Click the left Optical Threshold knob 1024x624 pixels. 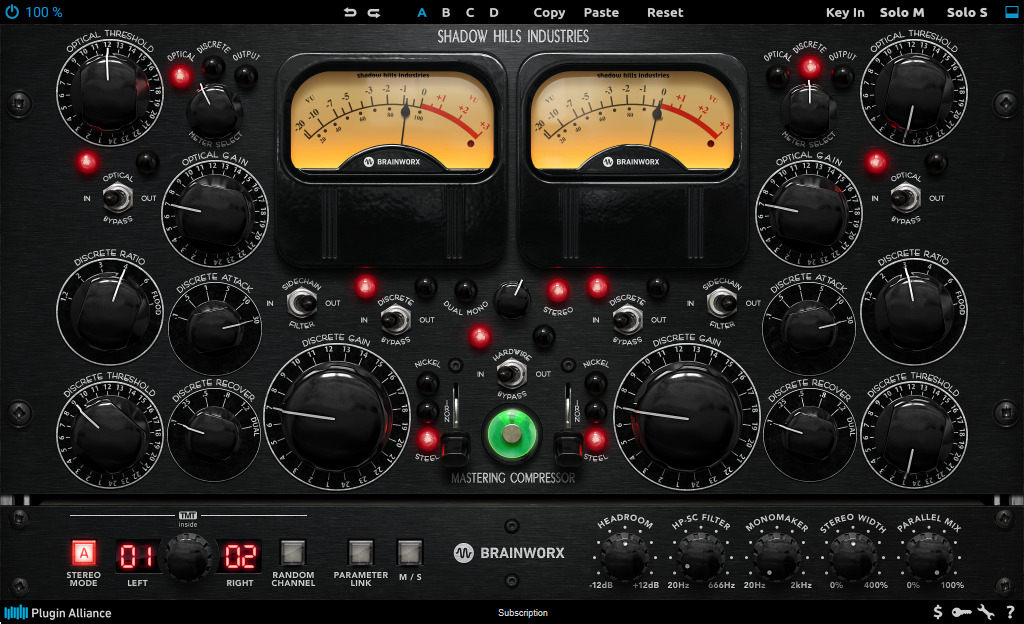point(110,92)
